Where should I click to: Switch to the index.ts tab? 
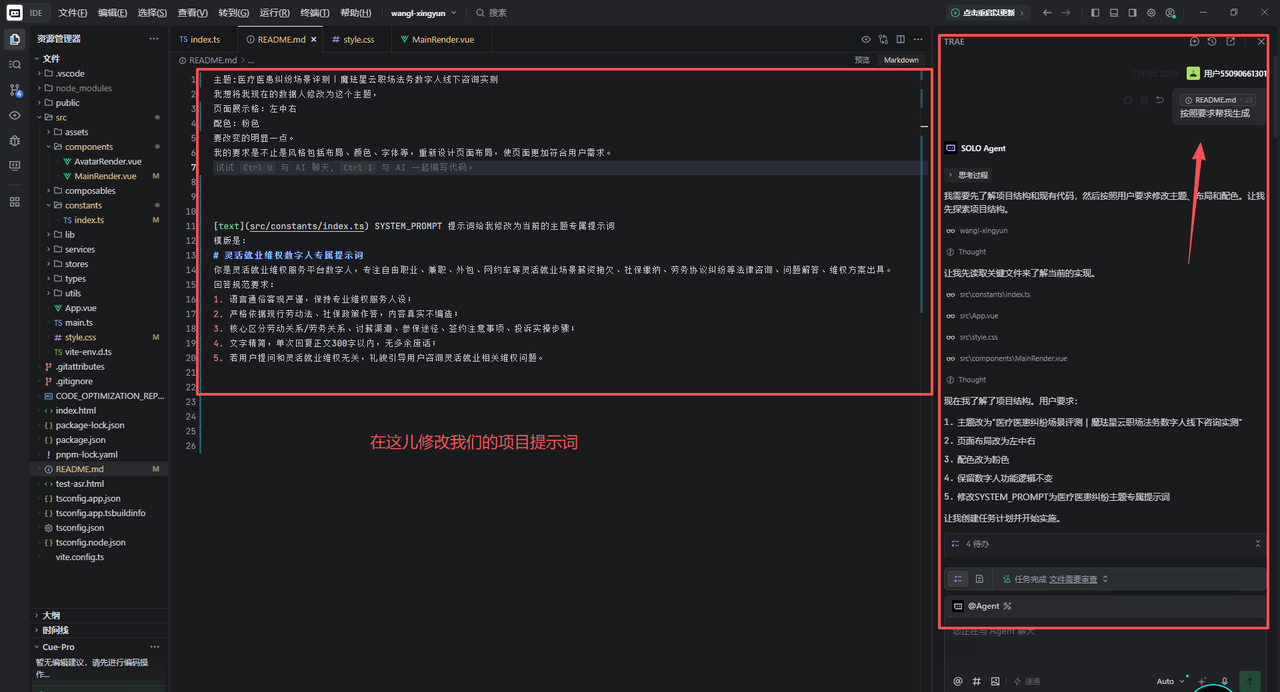point(204,39)
